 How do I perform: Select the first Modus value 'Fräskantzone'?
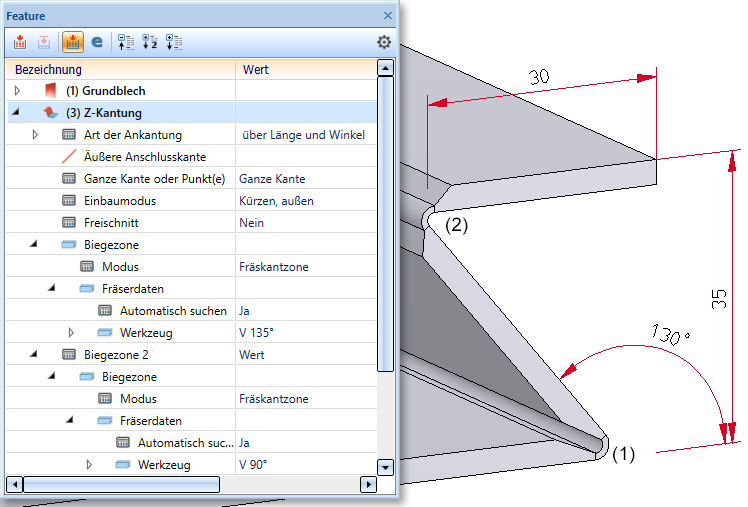[274, 267]
